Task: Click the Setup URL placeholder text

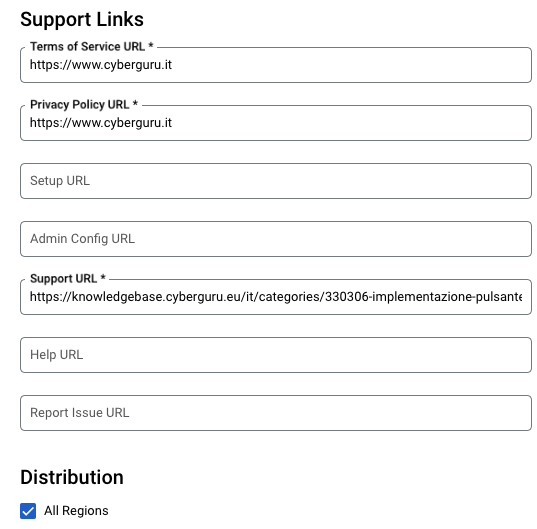Action: pyautogui.click(x=60, y=181)
